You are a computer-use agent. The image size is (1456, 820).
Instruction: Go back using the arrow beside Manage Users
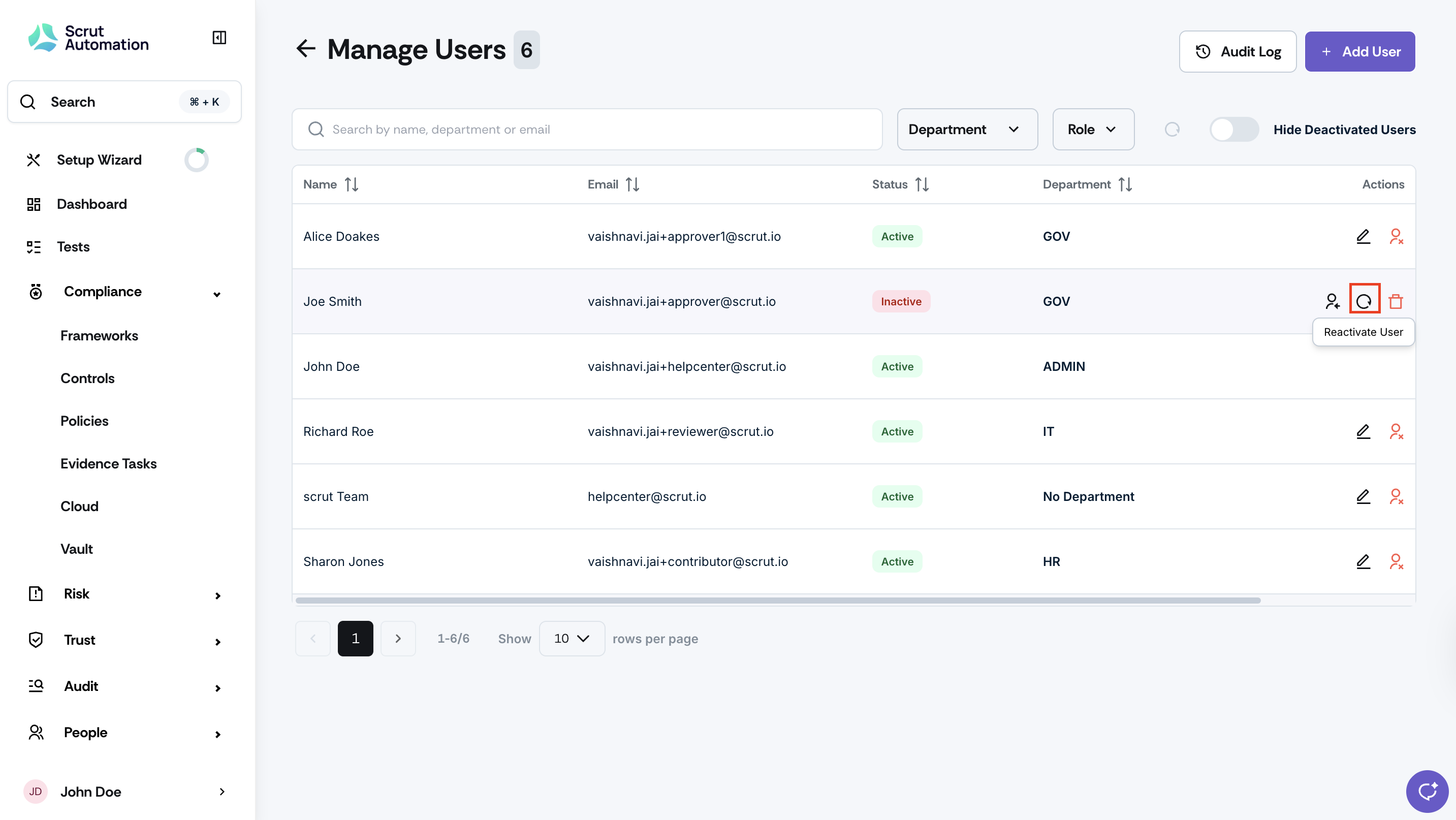[306, 49]
